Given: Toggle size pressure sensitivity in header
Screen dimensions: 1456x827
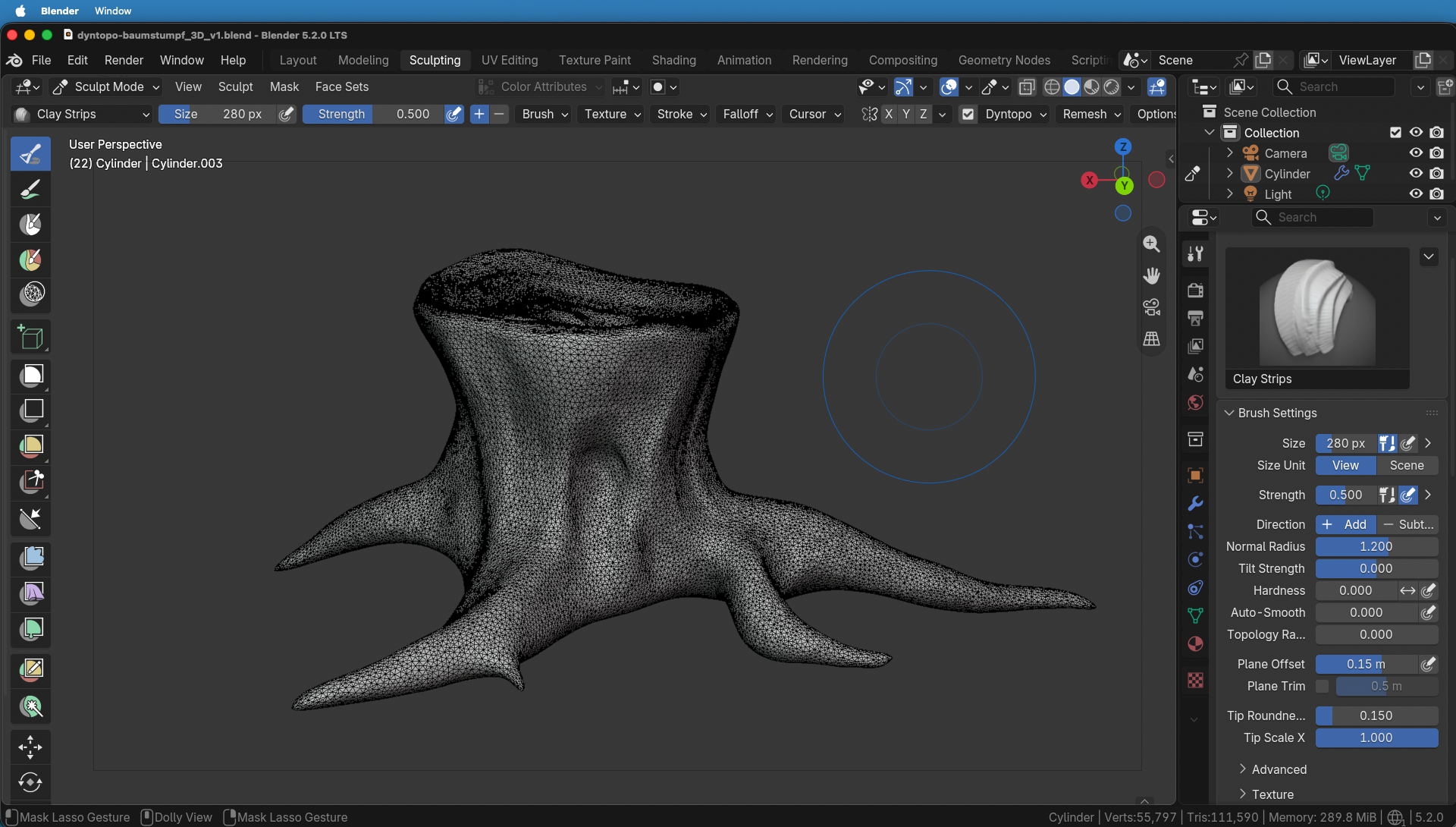Looking at the screenshot, I should point(286,114).
